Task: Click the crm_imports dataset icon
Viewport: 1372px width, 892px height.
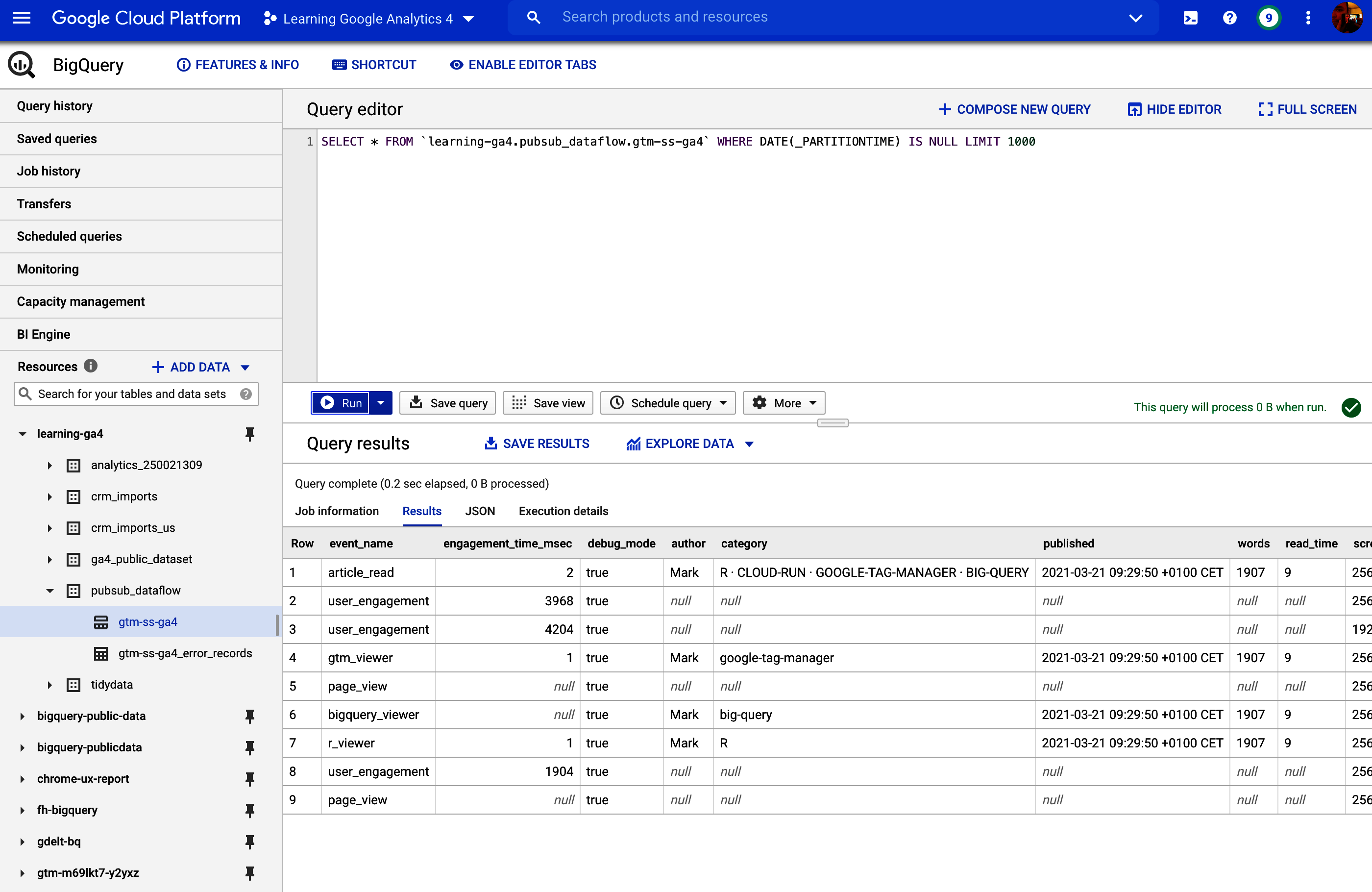Action: click(x=73, y=496)
